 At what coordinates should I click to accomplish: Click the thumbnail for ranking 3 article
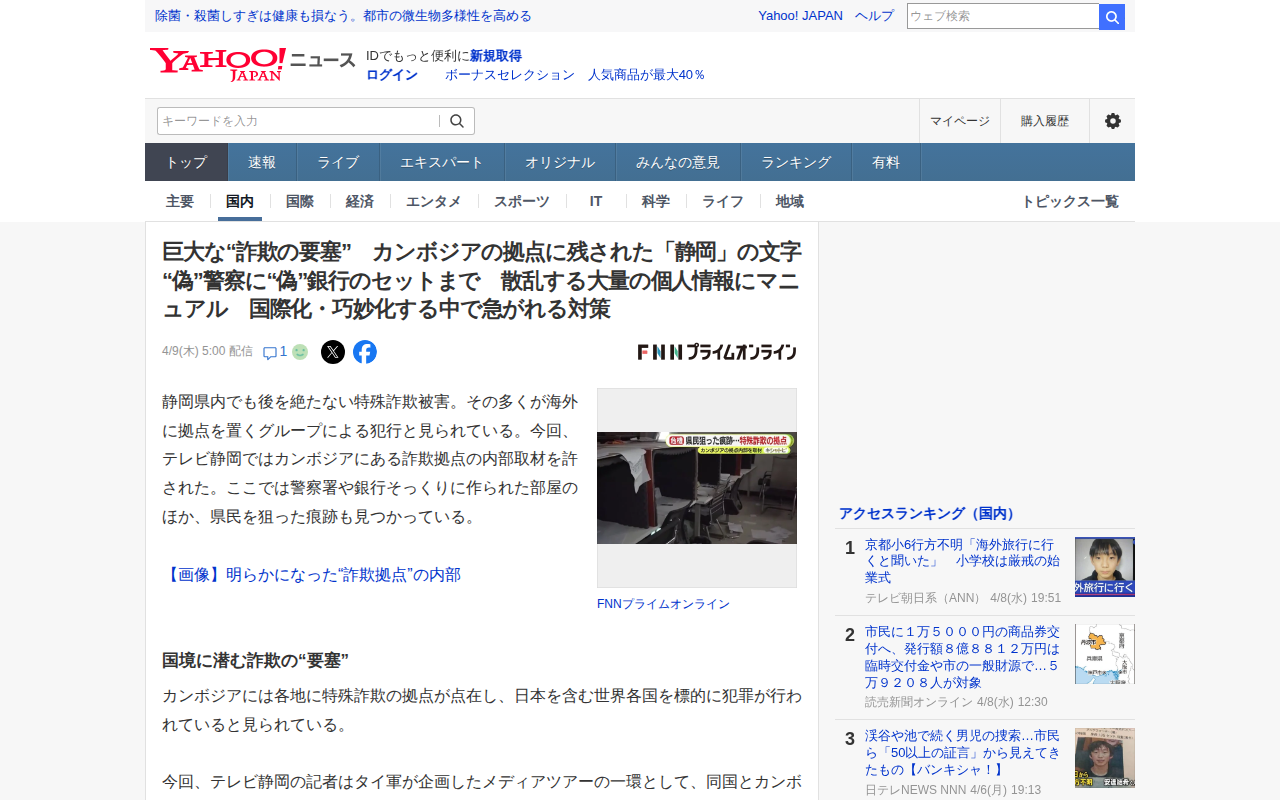tap(1105, 758)
